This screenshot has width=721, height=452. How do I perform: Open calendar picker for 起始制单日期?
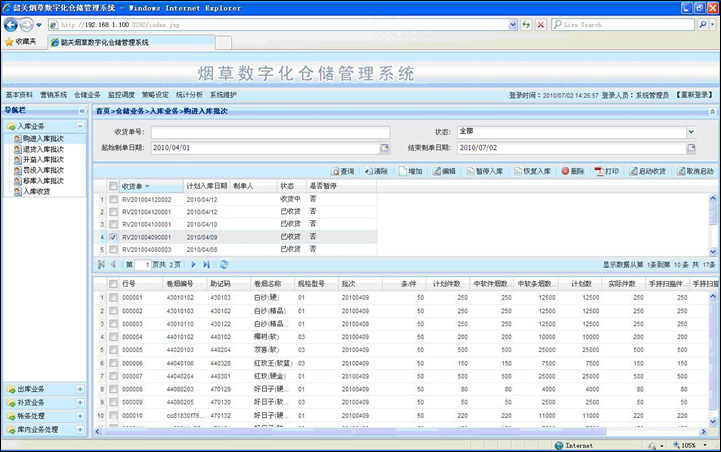click(x=385, y=148)
